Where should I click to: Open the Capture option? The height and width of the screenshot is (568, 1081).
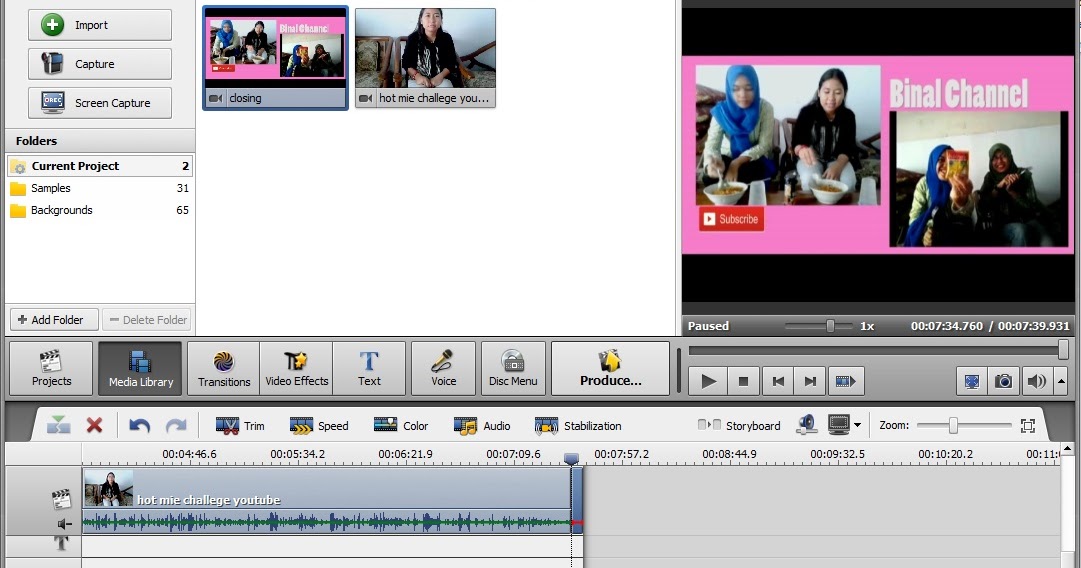click(x=100, y=64)
